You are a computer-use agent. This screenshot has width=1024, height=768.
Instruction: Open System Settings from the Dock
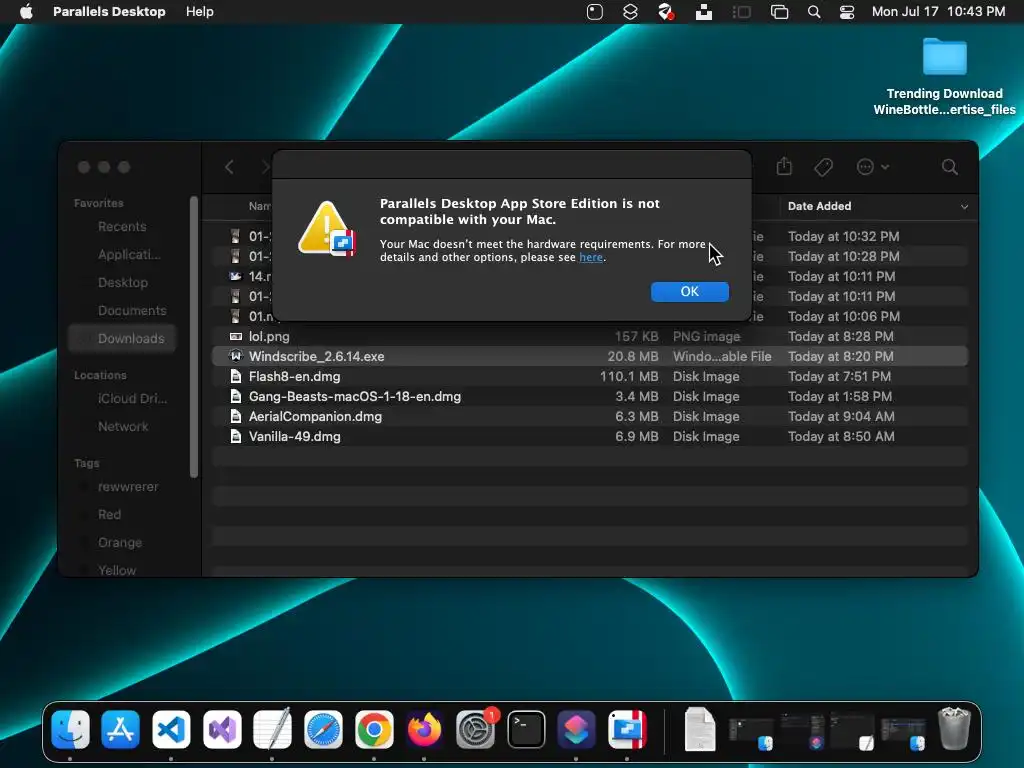coord(475,729)
